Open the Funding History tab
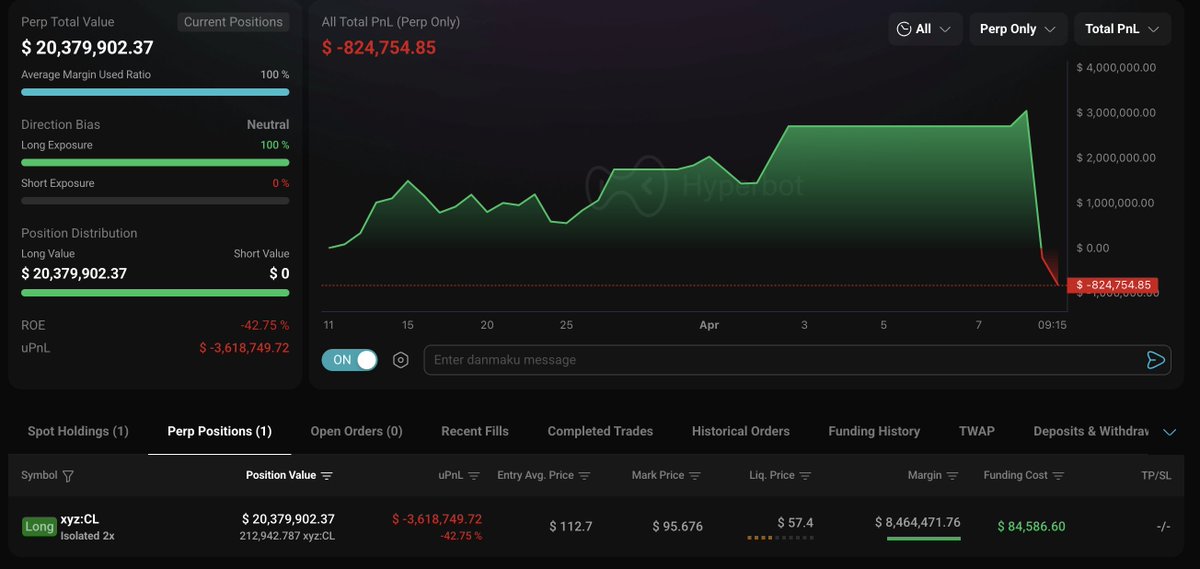 click(x=874, y=431)
